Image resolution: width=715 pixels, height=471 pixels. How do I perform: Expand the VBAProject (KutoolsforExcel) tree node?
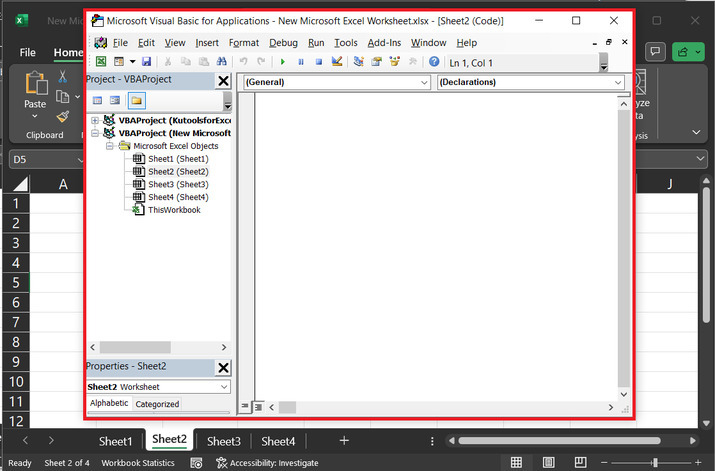click(95, 120)
